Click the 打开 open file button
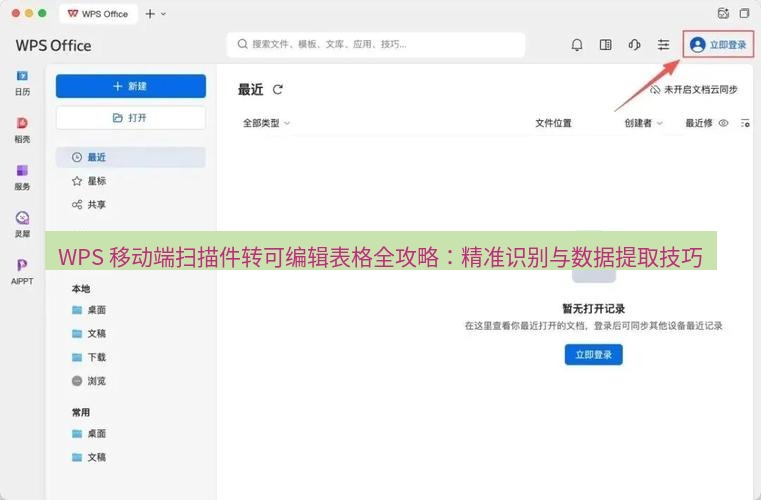 click(131, 118)
